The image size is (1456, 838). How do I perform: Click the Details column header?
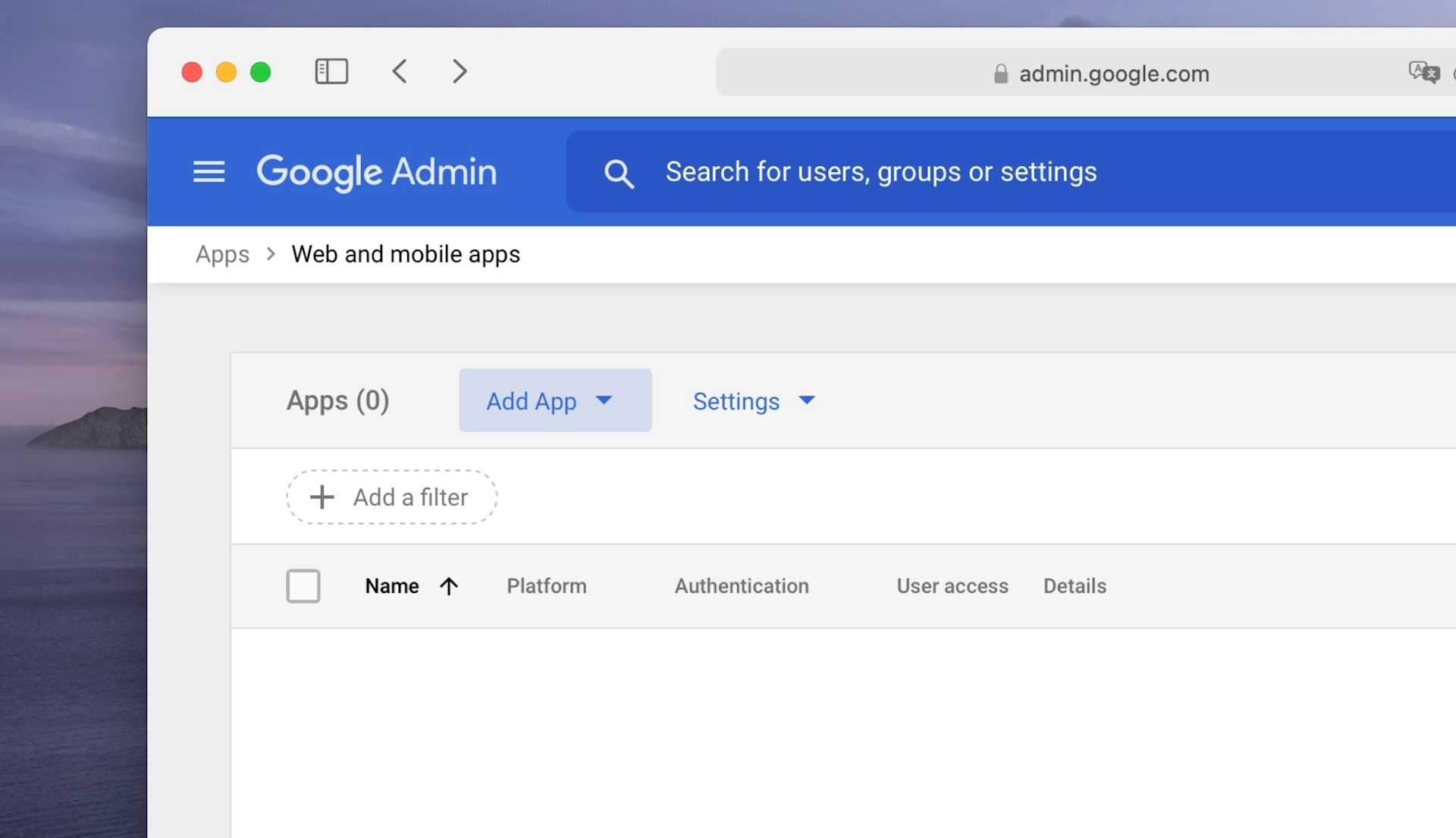click(1075, 586)
